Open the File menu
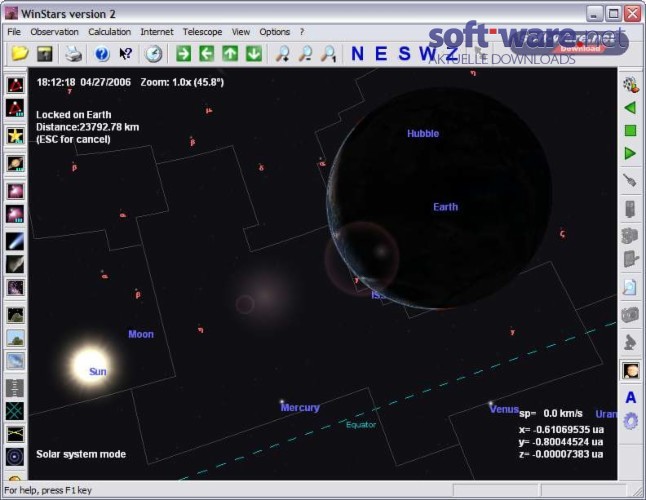The image size is (646, 500). point(14,32)
